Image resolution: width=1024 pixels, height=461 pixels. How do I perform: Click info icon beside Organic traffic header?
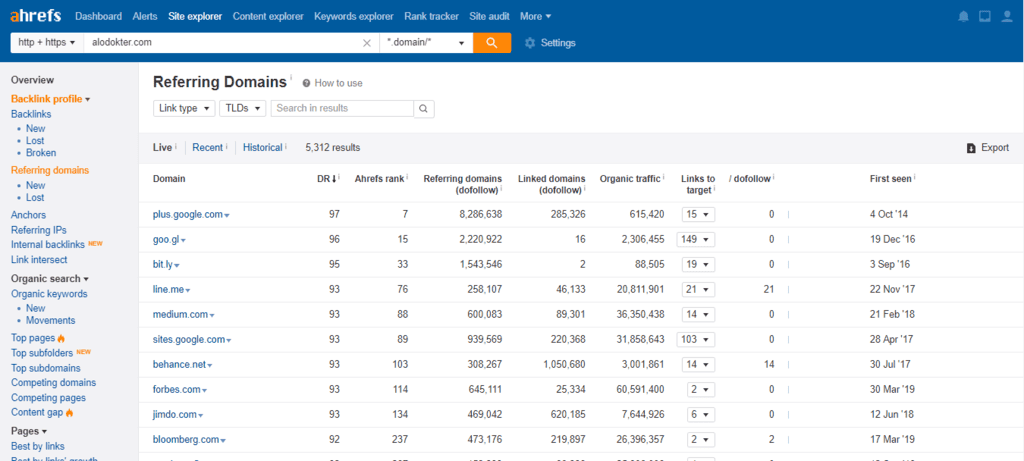[663, 176]
